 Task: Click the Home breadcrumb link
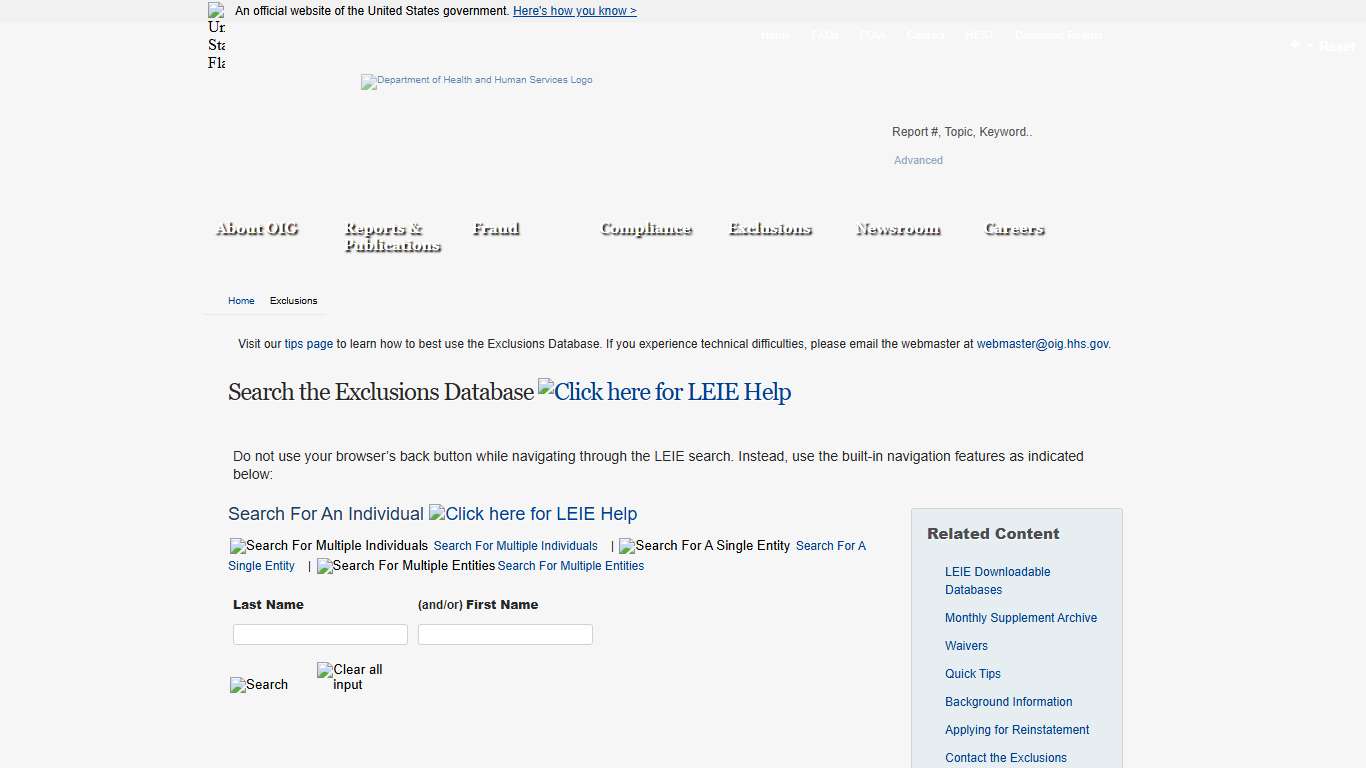[x=240, y=300]
